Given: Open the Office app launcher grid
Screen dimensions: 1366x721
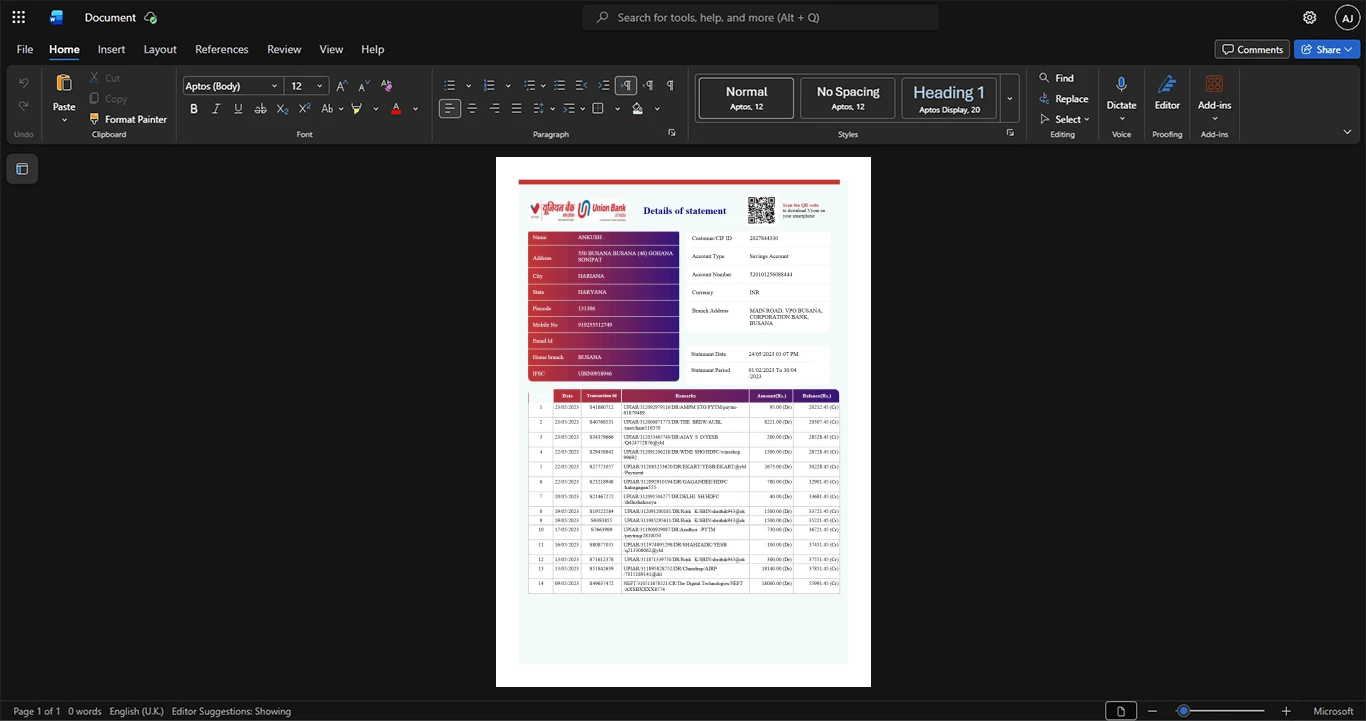Looking at the screenshot, I should pos(18,17).
